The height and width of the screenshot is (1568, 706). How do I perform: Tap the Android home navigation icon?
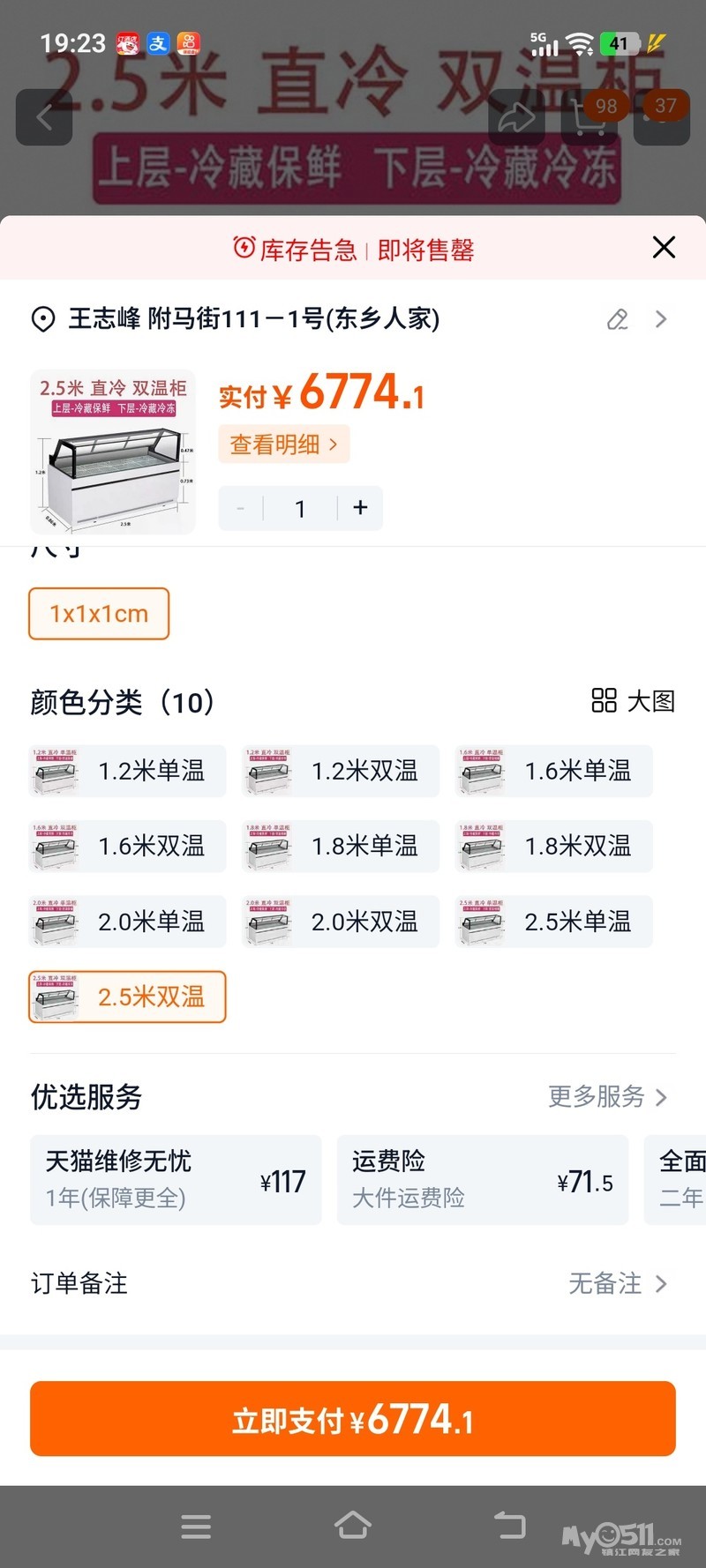coord(352,1526)
